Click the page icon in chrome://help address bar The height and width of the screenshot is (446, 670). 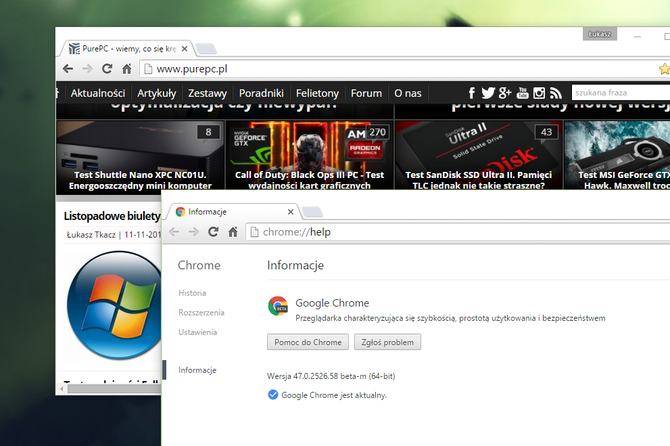[254, 232]
